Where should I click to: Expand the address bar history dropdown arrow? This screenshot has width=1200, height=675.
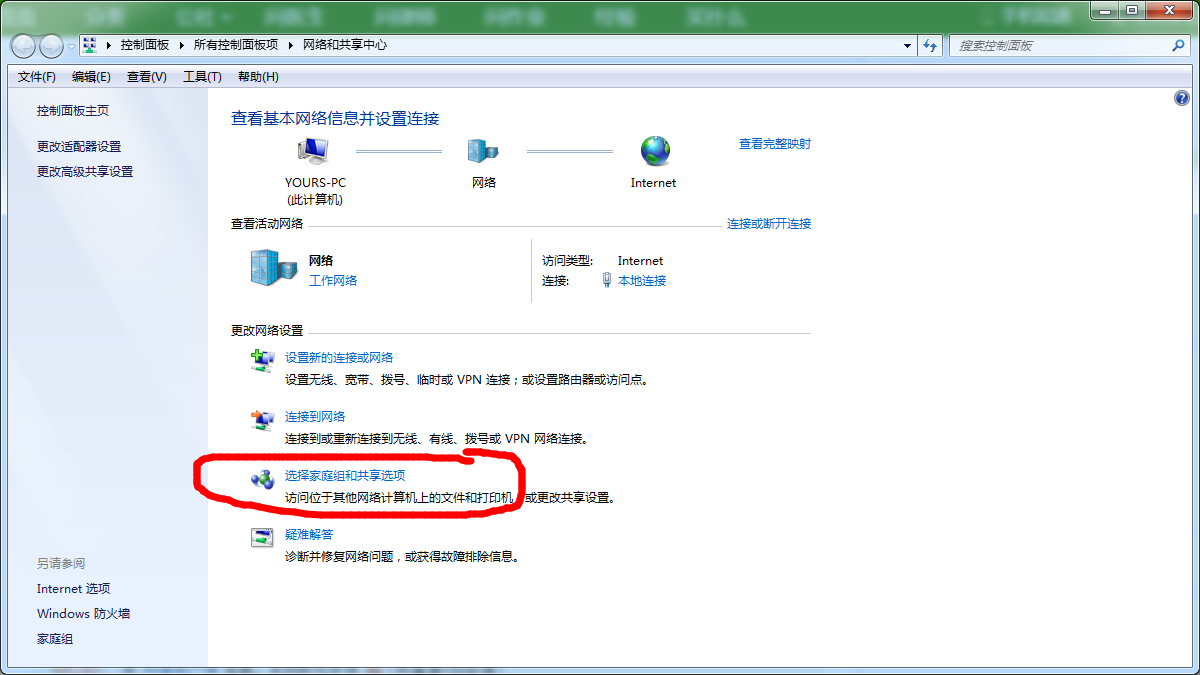click(908, 46)
